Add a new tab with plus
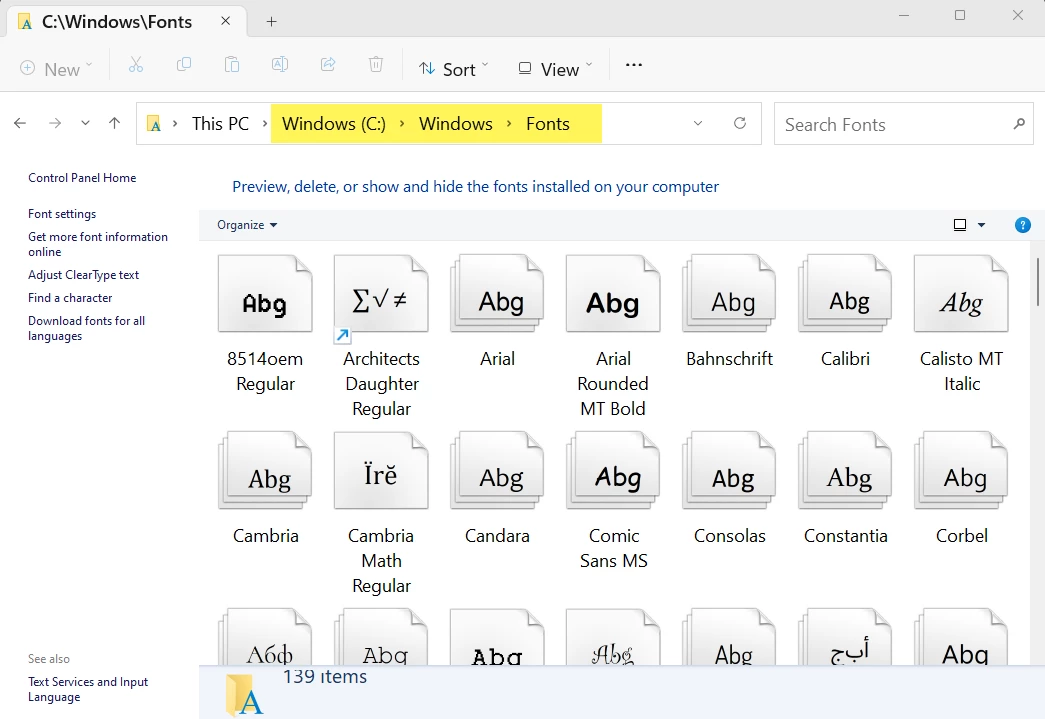Viewport: 1045px width, 719px height. click(x=271, y=21)
